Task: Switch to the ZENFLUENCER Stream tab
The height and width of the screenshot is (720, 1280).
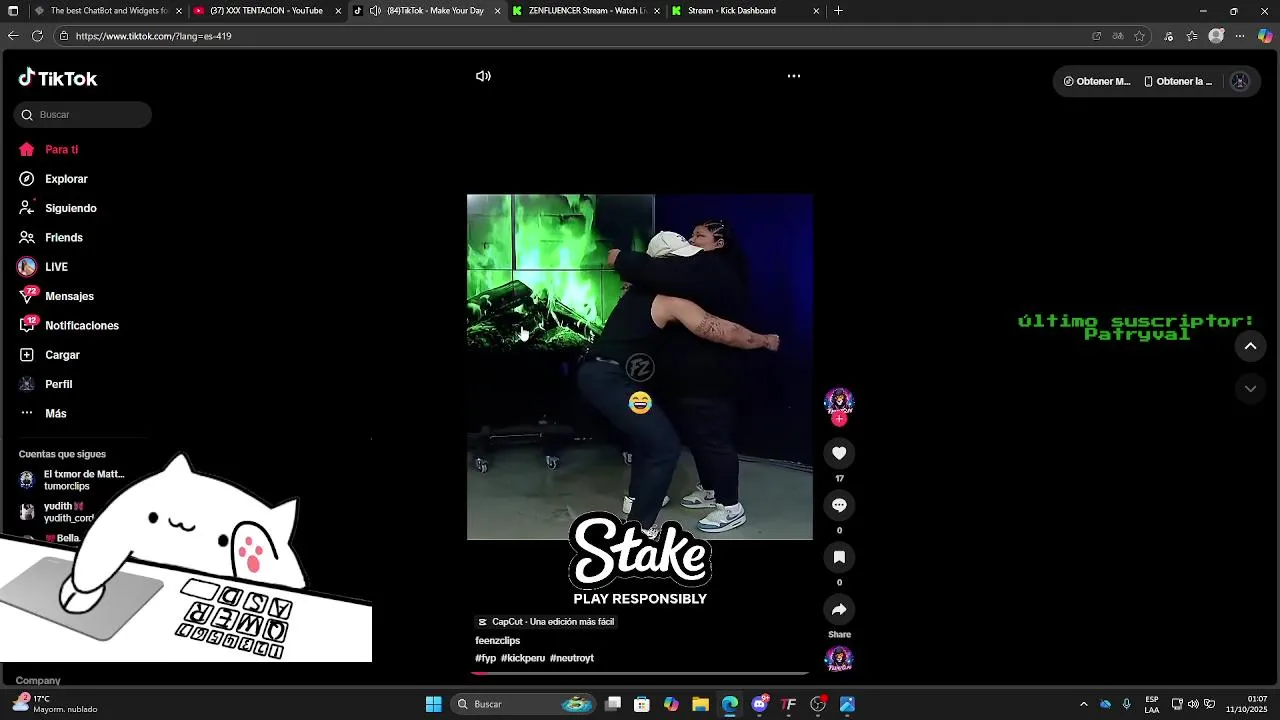Action: (586, 11)
